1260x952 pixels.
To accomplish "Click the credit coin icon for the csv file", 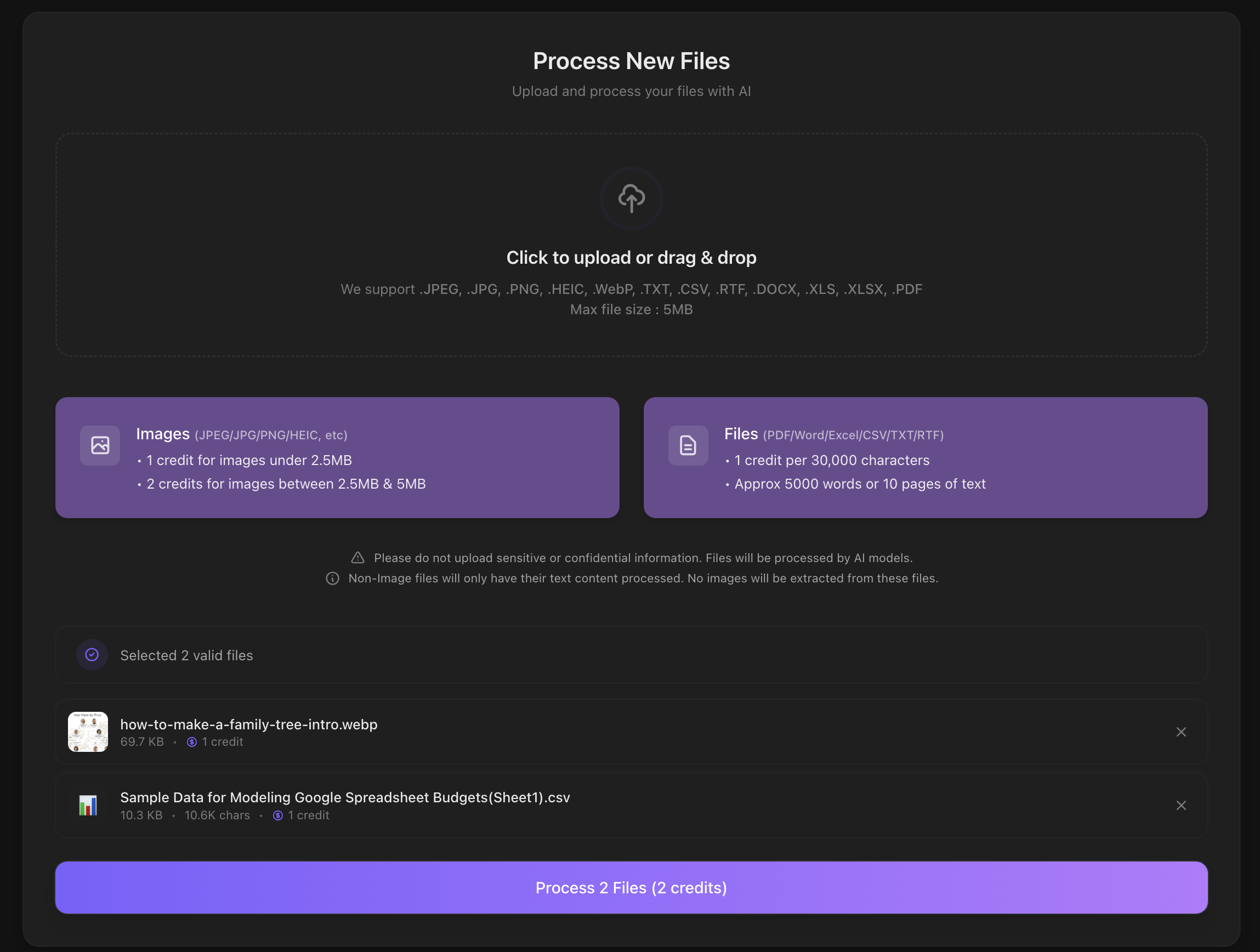I will (277, 815).
